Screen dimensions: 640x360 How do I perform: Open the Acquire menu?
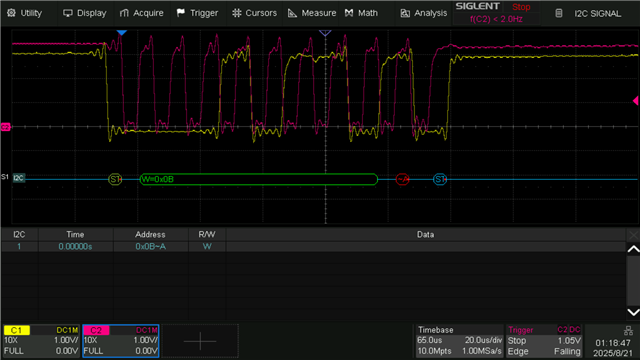pyautogui.click(x=141, y=13)
